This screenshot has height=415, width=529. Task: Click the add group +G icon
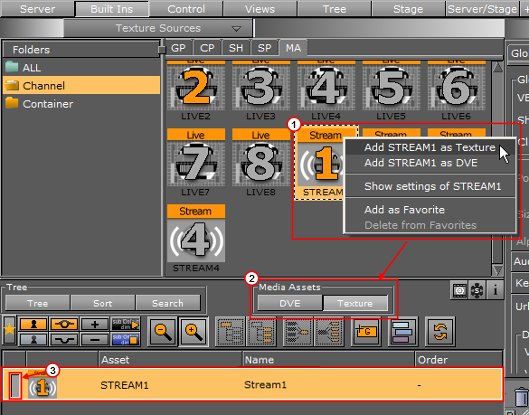tap(366, 331)
